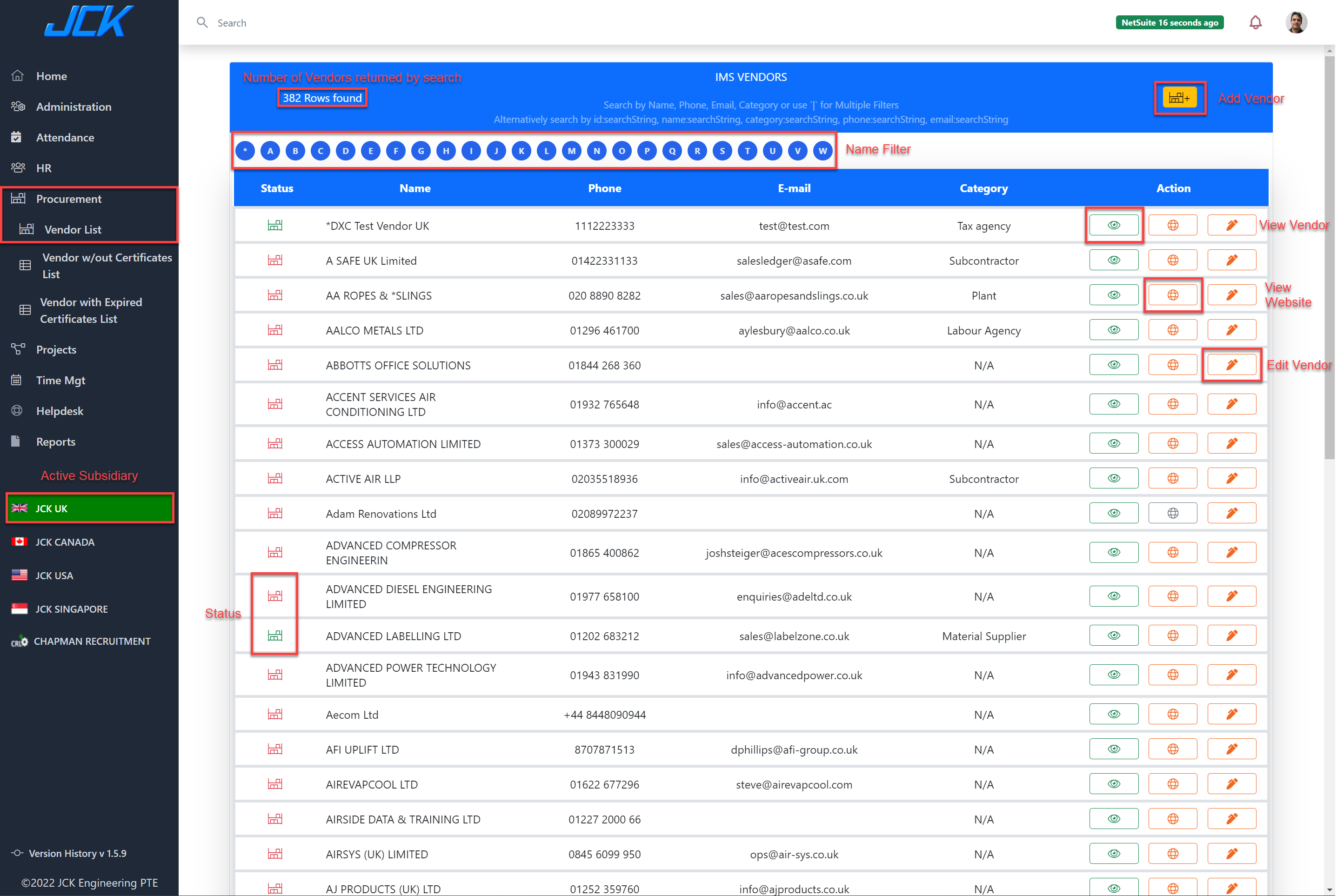
Task: Select letter filter S in name filter row
Action: pyautogui.click(x=723, y=152)
